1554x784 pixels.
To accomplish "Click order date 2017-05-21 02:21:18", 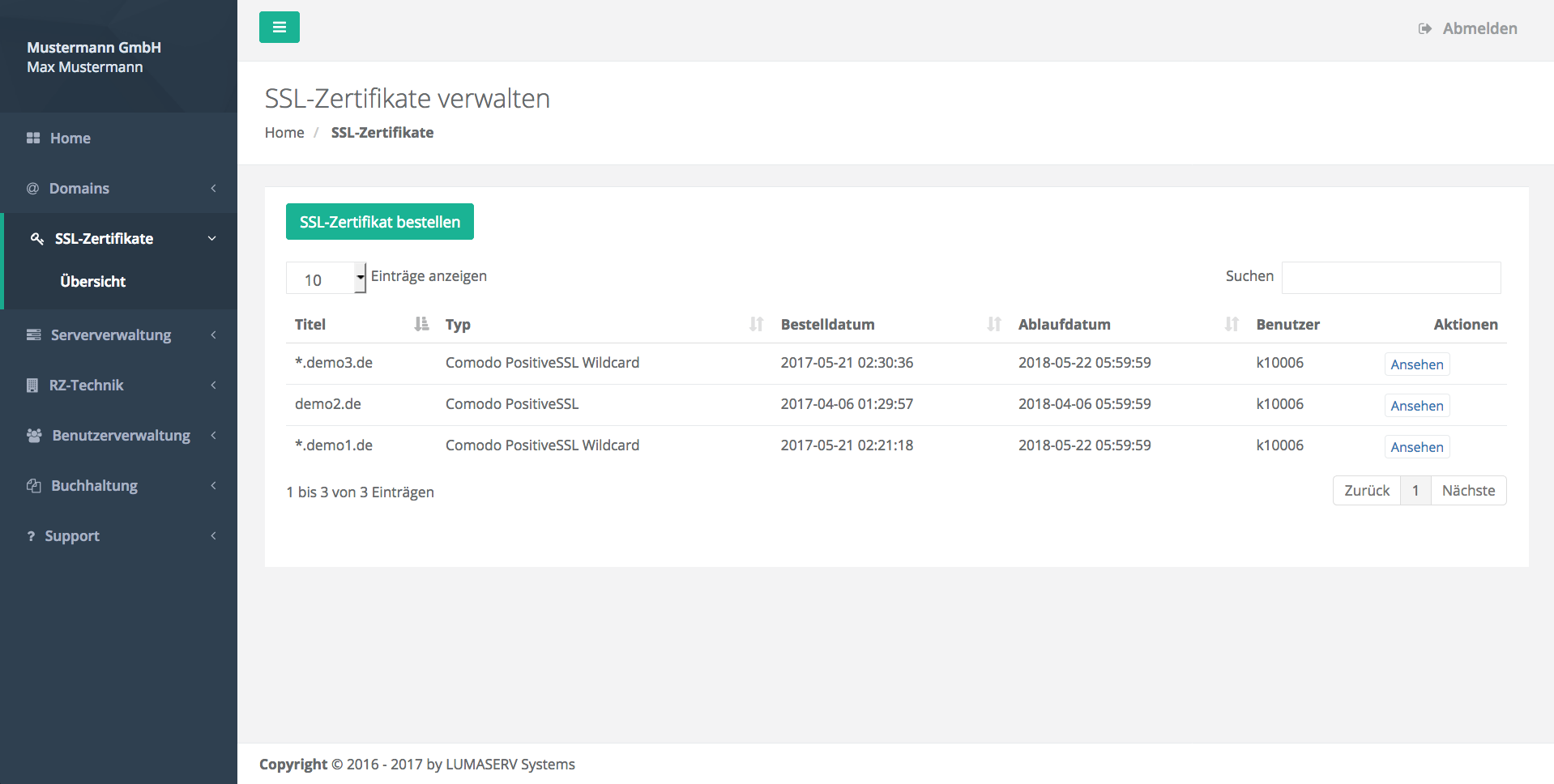I will (x=847, y=445).
